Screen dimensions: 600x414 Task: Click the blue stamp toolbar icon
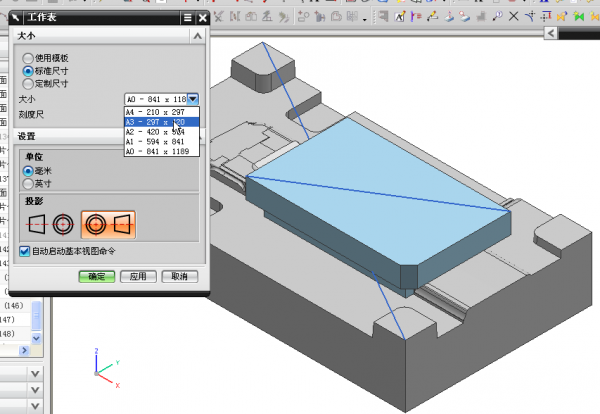pyautogui.click(x=449, y=16)
